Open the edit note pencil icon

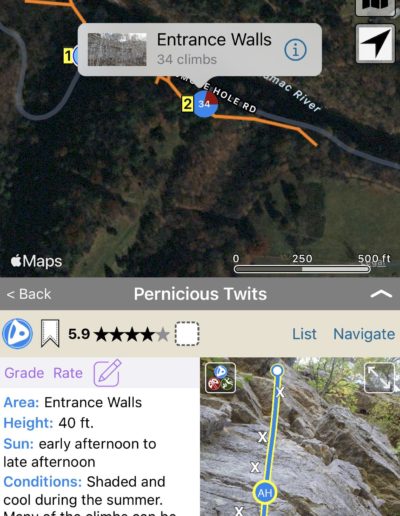point(107,373)
